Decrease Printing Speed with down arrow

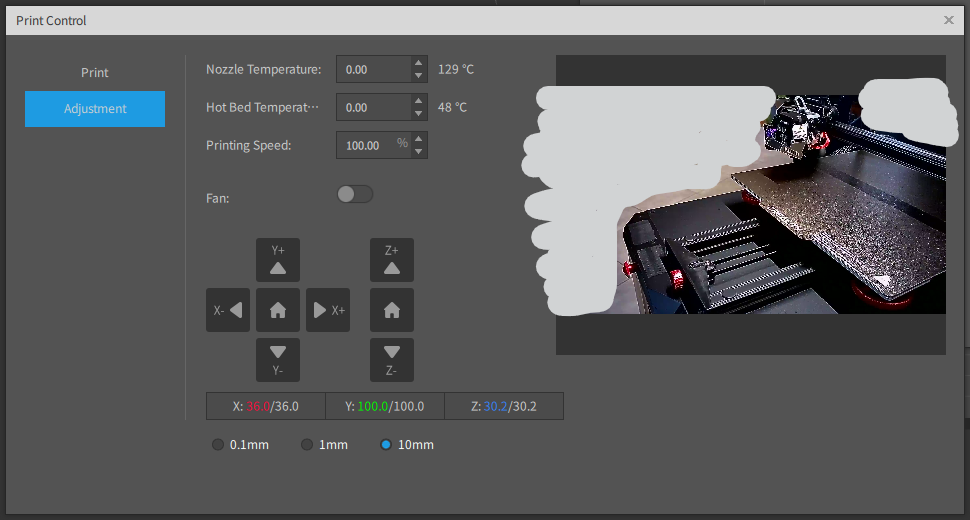point(419,151)
